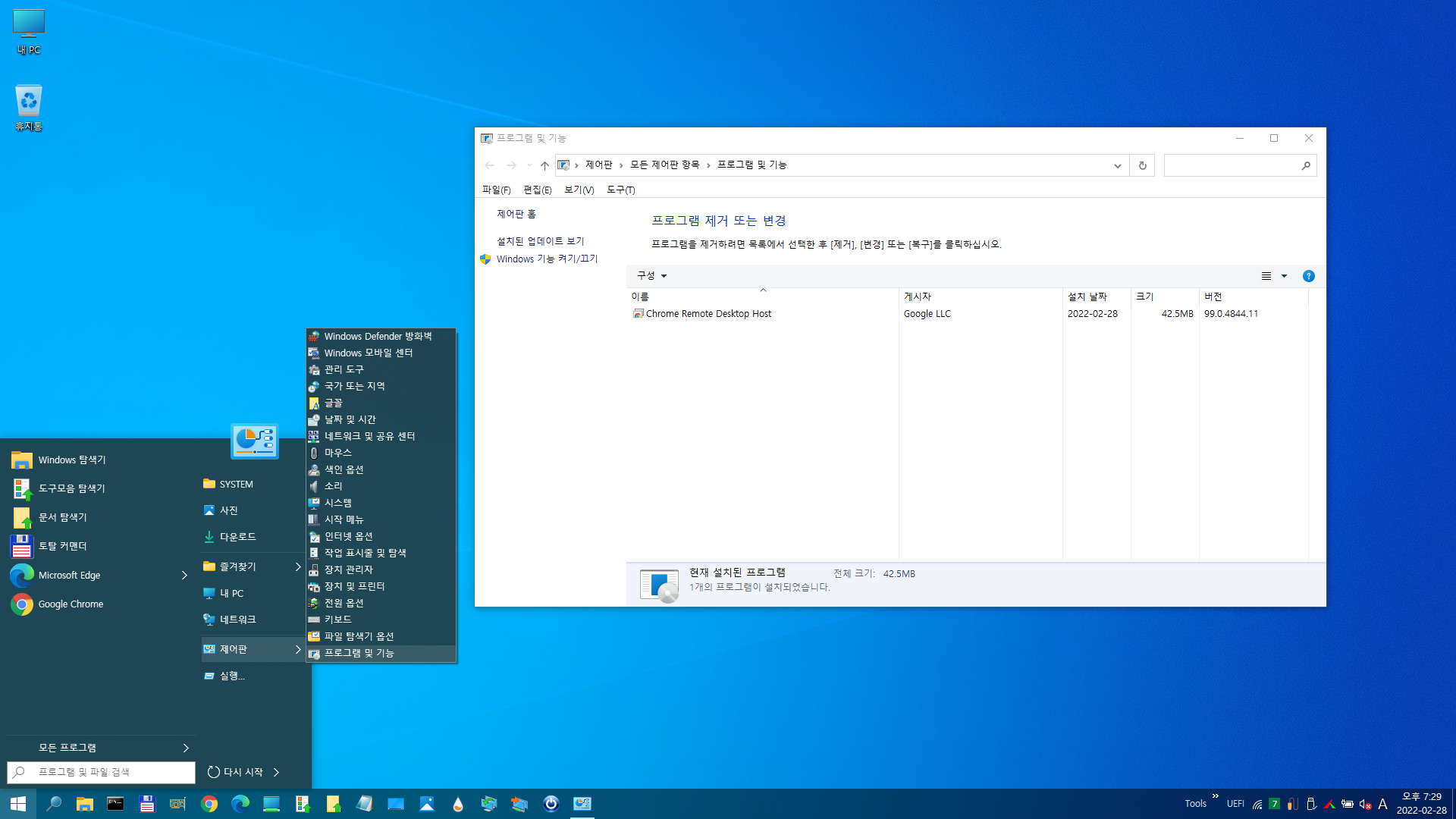This screenshot has width=1456, height=819.
Task: Click the muted speaker tray icon
Action: 1365,804
